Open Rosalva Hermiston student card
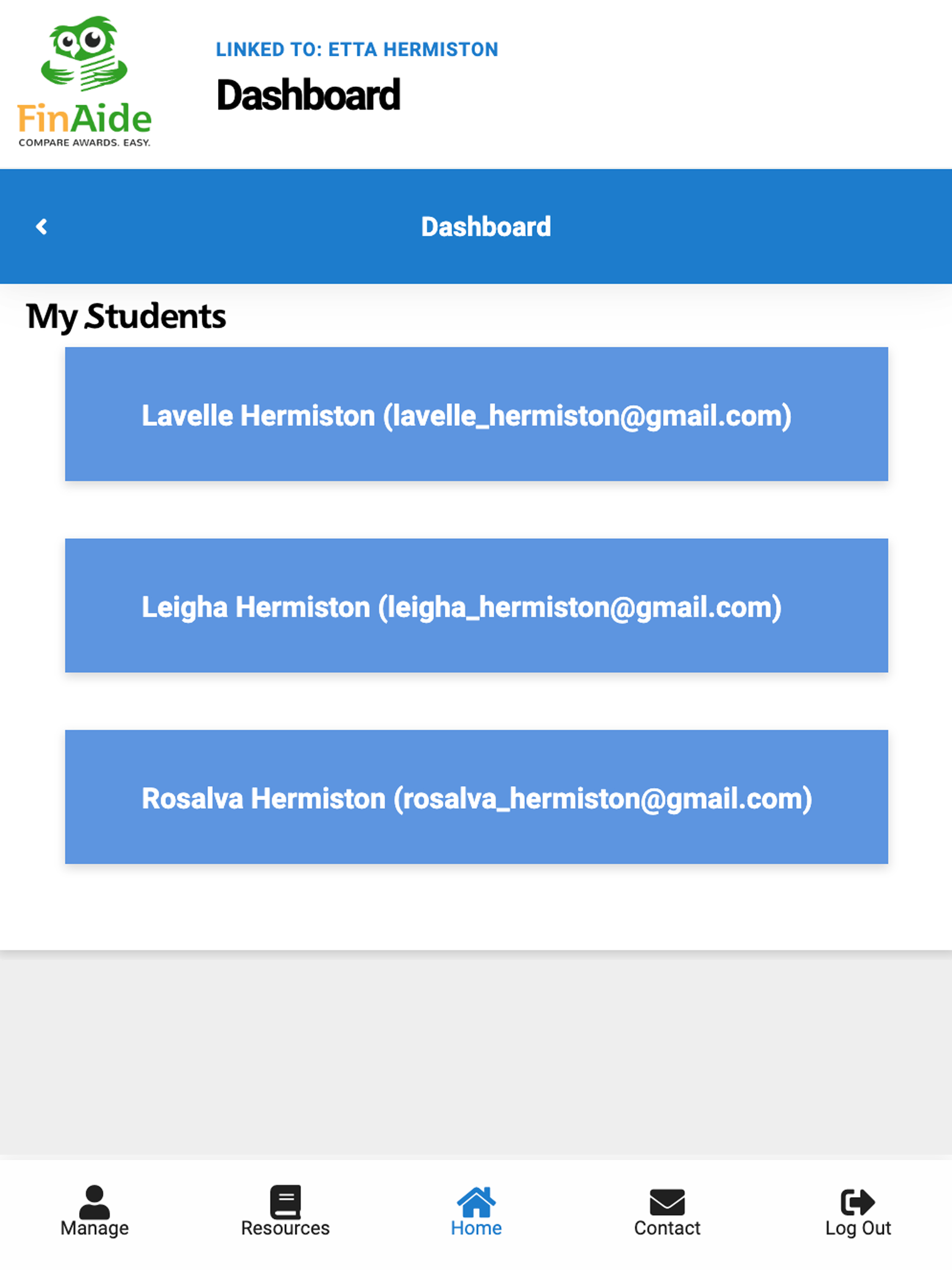Viewport: 952px width, 1270px height. [x=476, y=797]
